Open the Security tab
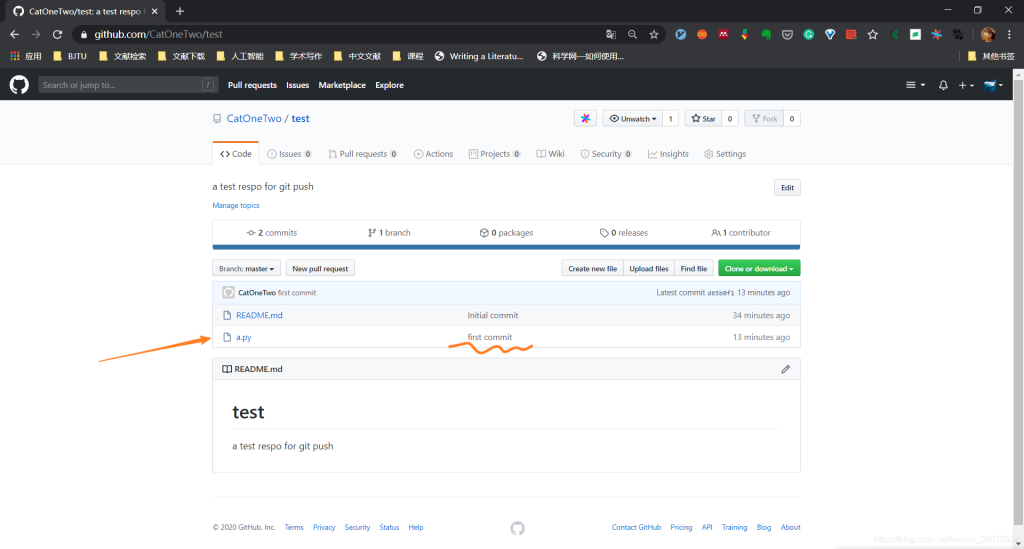Screen dimensions: 1024x549 point(606,154)
